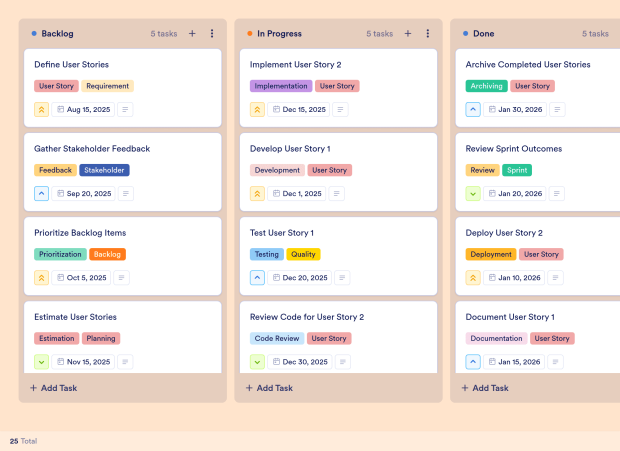Select the orange Backlog tag
The width and height of the screenshot is (620, 451).
[x=107, y=255]
